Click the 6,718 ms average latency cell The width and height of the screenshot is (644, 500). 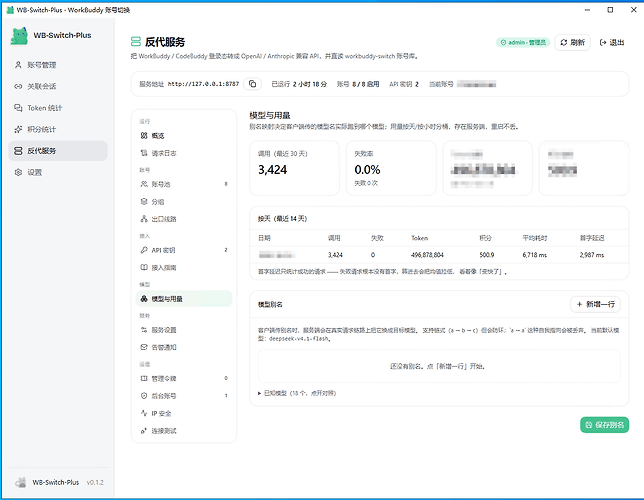(534, 255)
